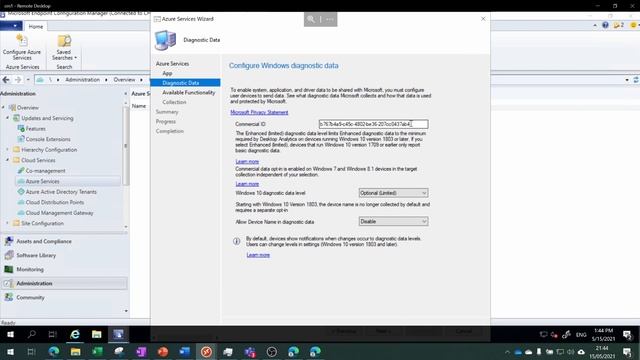Select the Collection wizard step
Screen dimensions: 640x360
pos(174,102)
